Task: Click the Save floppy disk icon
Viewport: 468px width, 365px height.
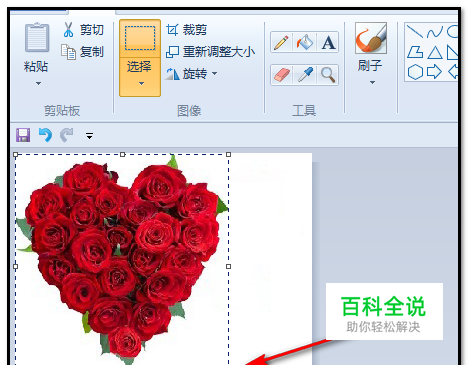Action: pyautogui.click(x=23, y=135)
